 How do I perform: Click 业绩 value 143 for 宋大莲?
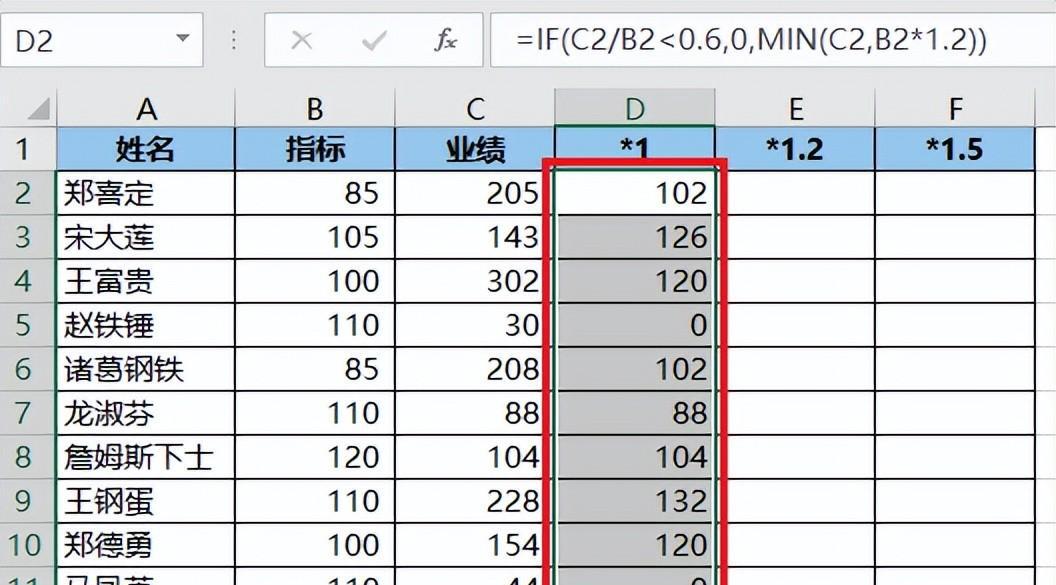coord(475,237)
